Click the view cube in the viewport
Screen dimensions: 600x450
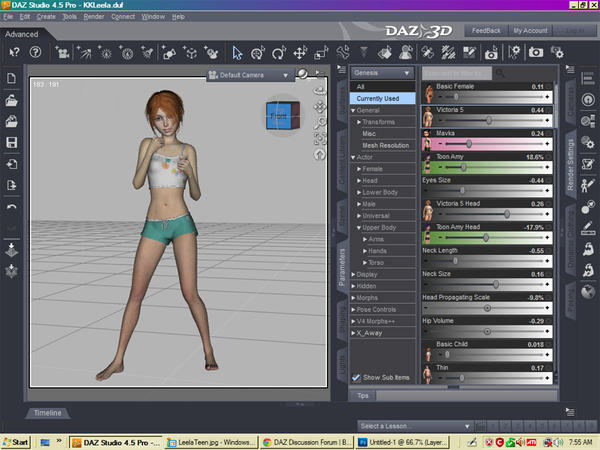279,116
